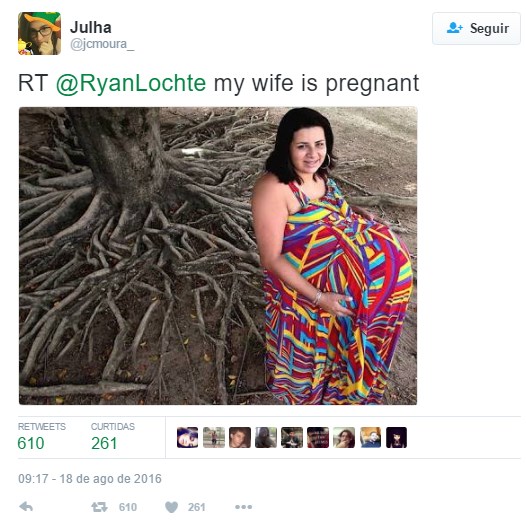Click the fifth liker avatar thumbnail
Viewport: 526px width, 530px height.
tap(292, 437)
